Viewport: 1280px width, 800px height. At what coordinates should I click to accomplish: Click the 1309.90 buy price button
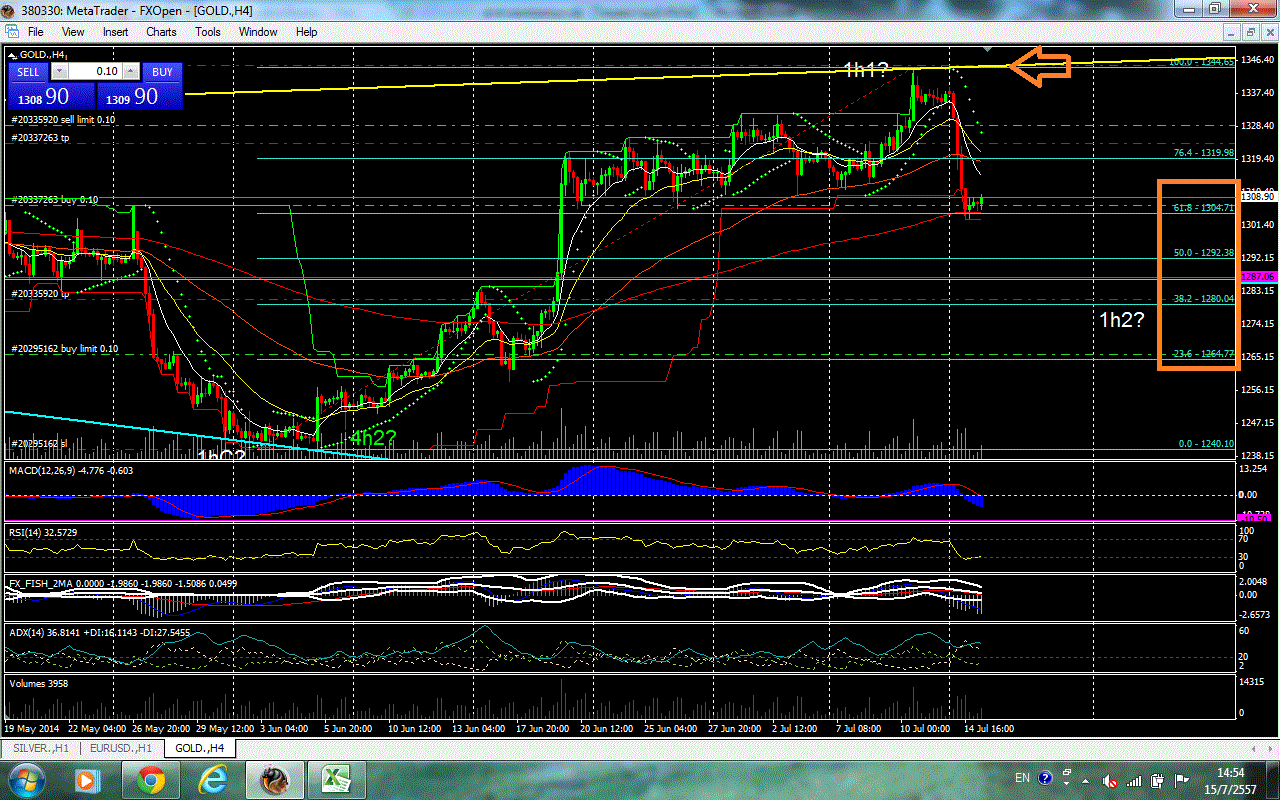click(x=139, y=96)
